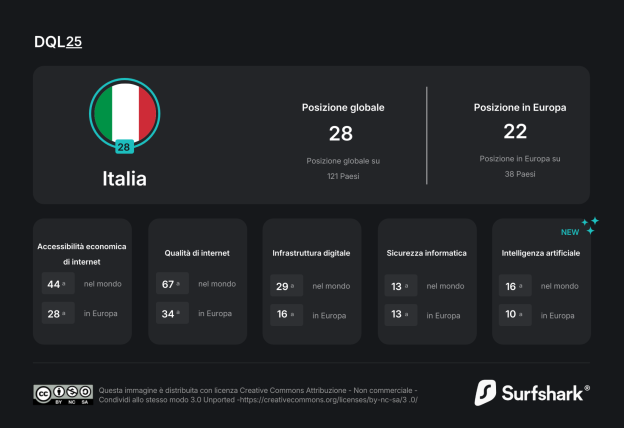Image resolution: width=624 pixels, height=428 pixels.
Task: Click the Infrastruttura digitale card title
Action: (311, 253)
